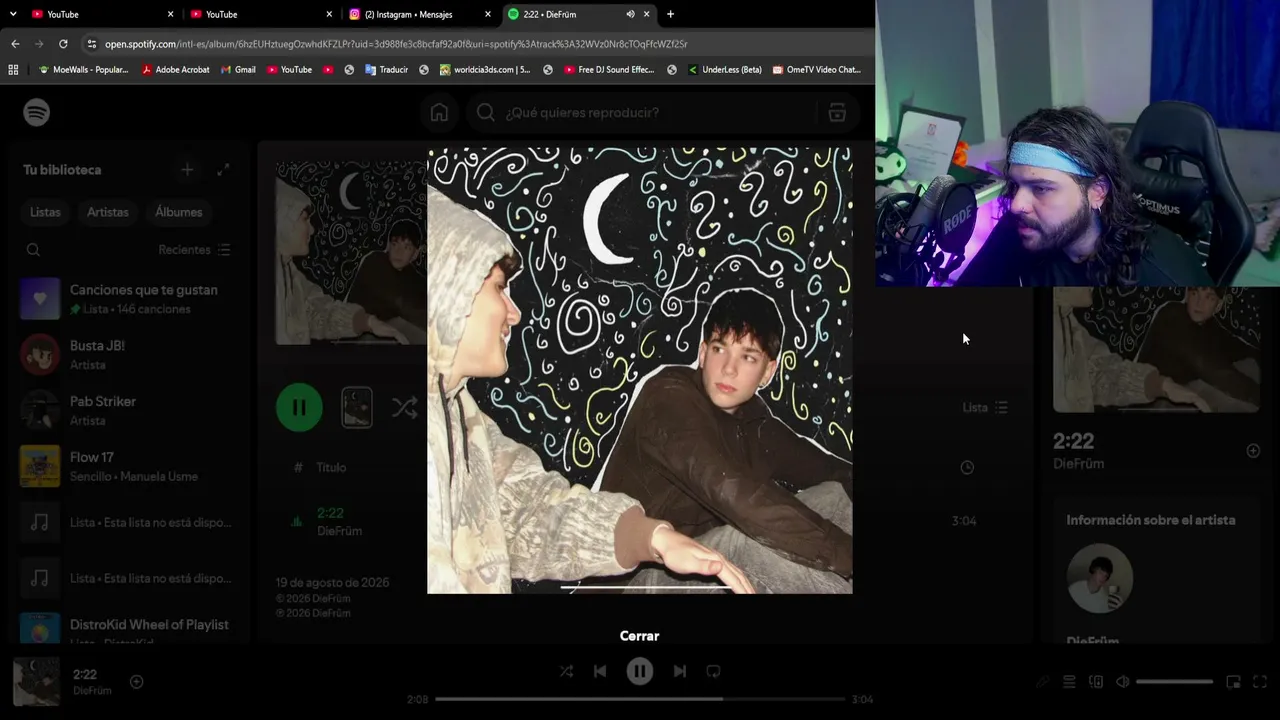Open the Traducir bookmark
Screen dimensions: 1280x720
click(x=387, y=70)
